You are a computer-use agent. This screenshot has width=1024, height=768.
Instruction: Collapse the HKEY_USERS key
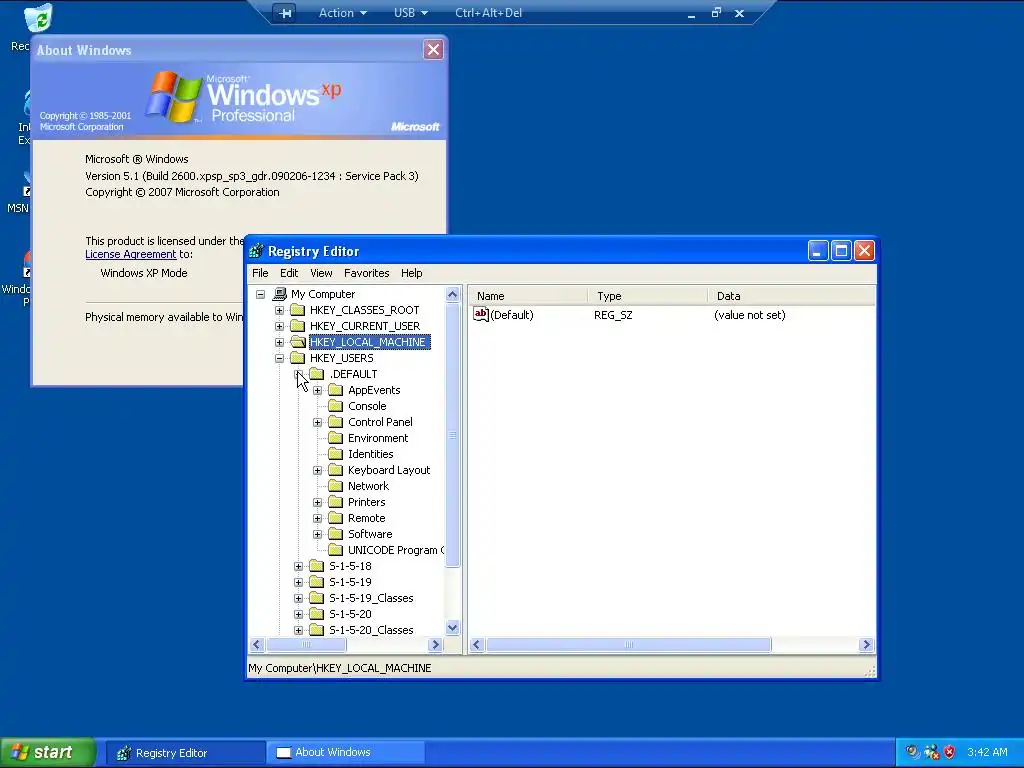click(280, 358)
